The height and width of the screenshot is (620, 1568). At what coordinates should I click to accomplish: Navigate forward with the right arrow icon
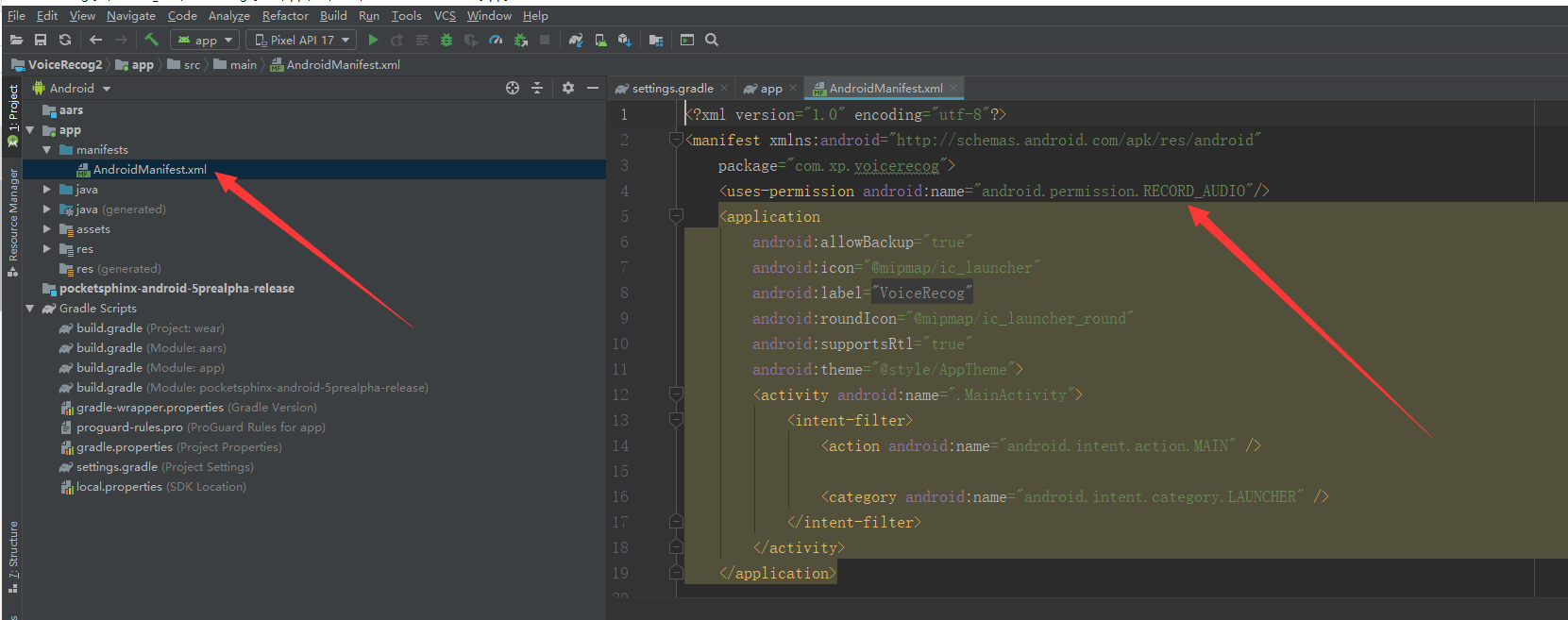click(121, 40)
